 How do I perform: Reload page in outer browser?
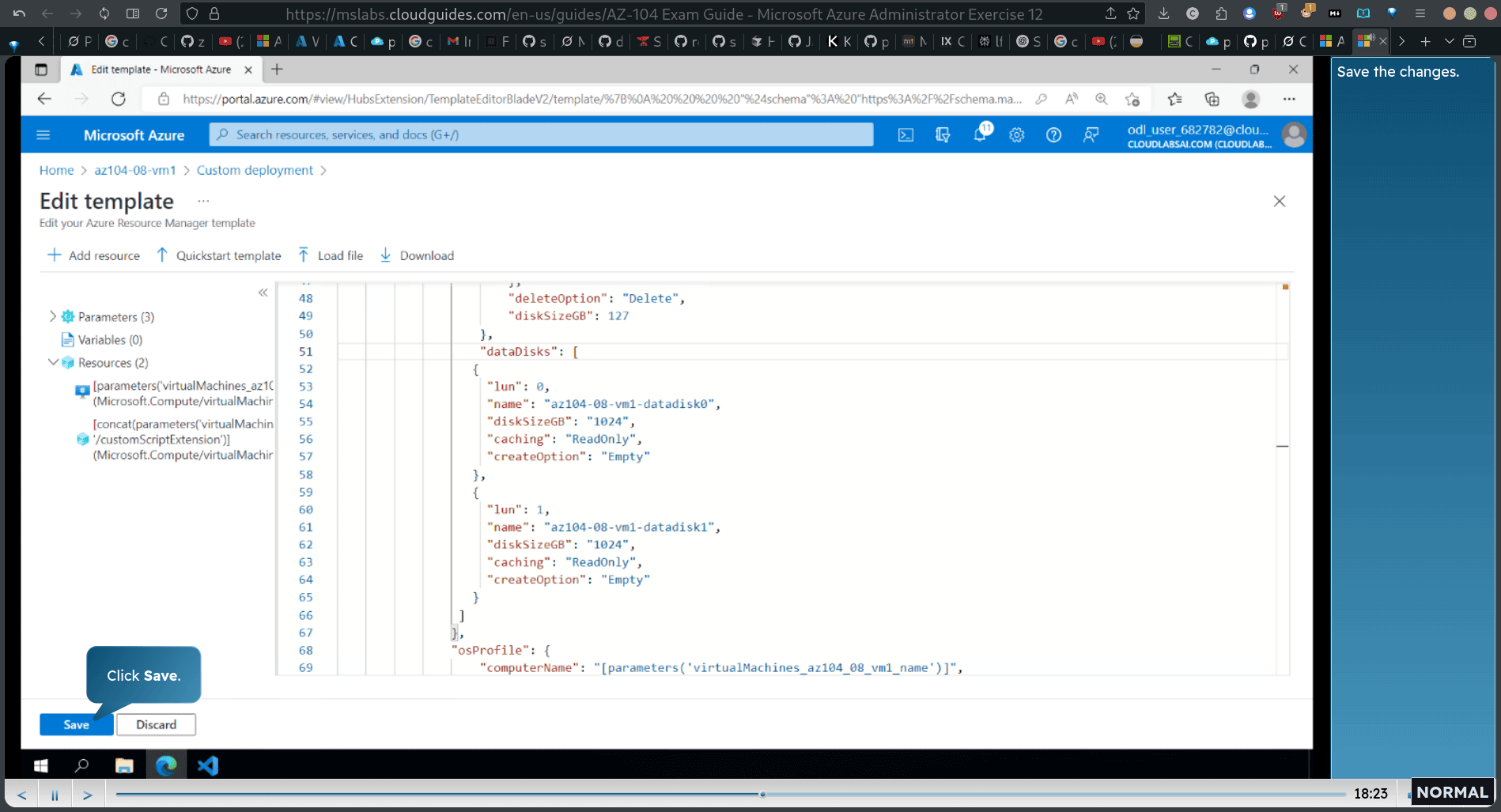coord(161,13)
